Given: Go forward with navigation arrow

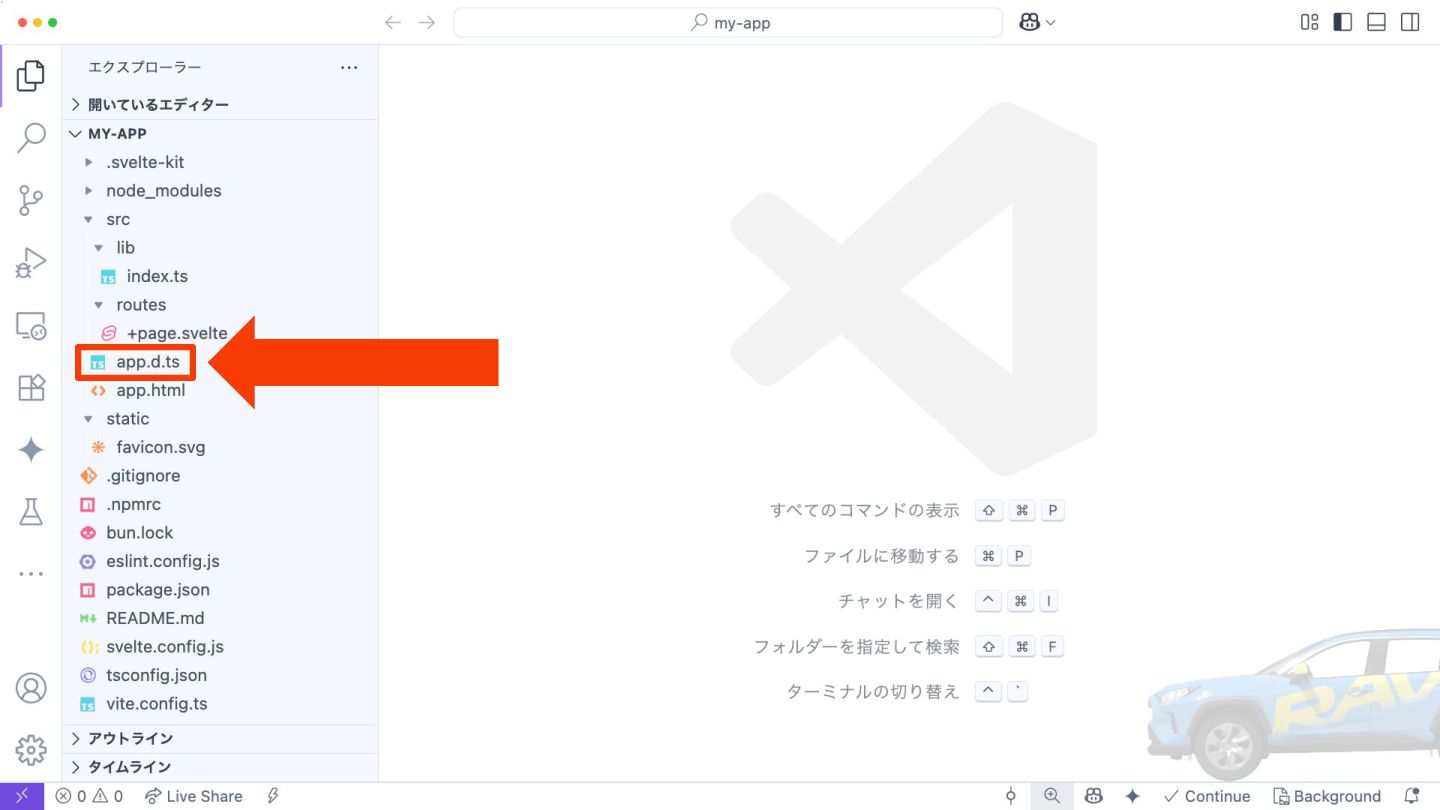Looking at the screenshot, I should coord(427,22).
